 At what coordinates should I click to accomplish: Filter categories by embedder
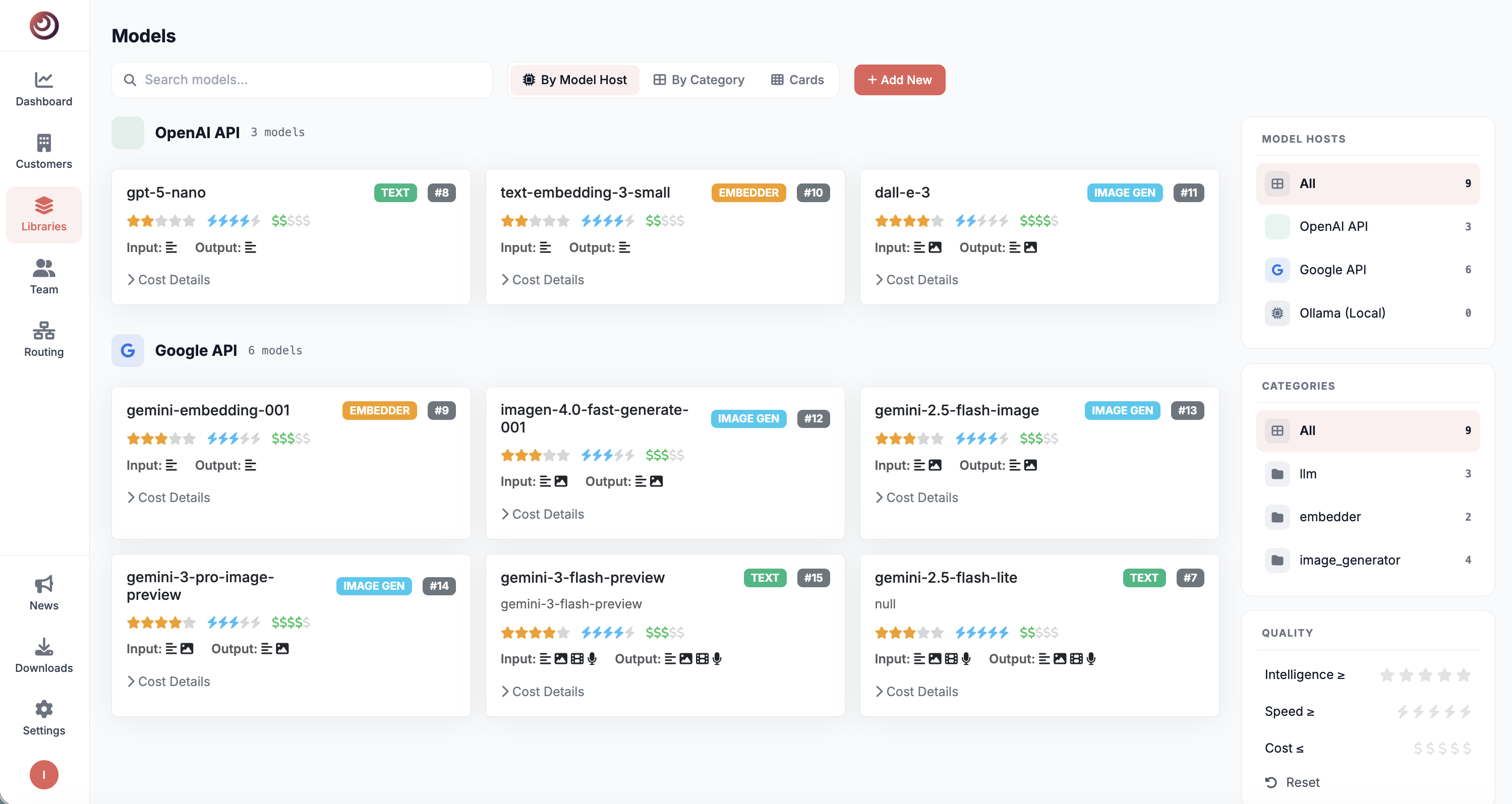(1368, 517)
